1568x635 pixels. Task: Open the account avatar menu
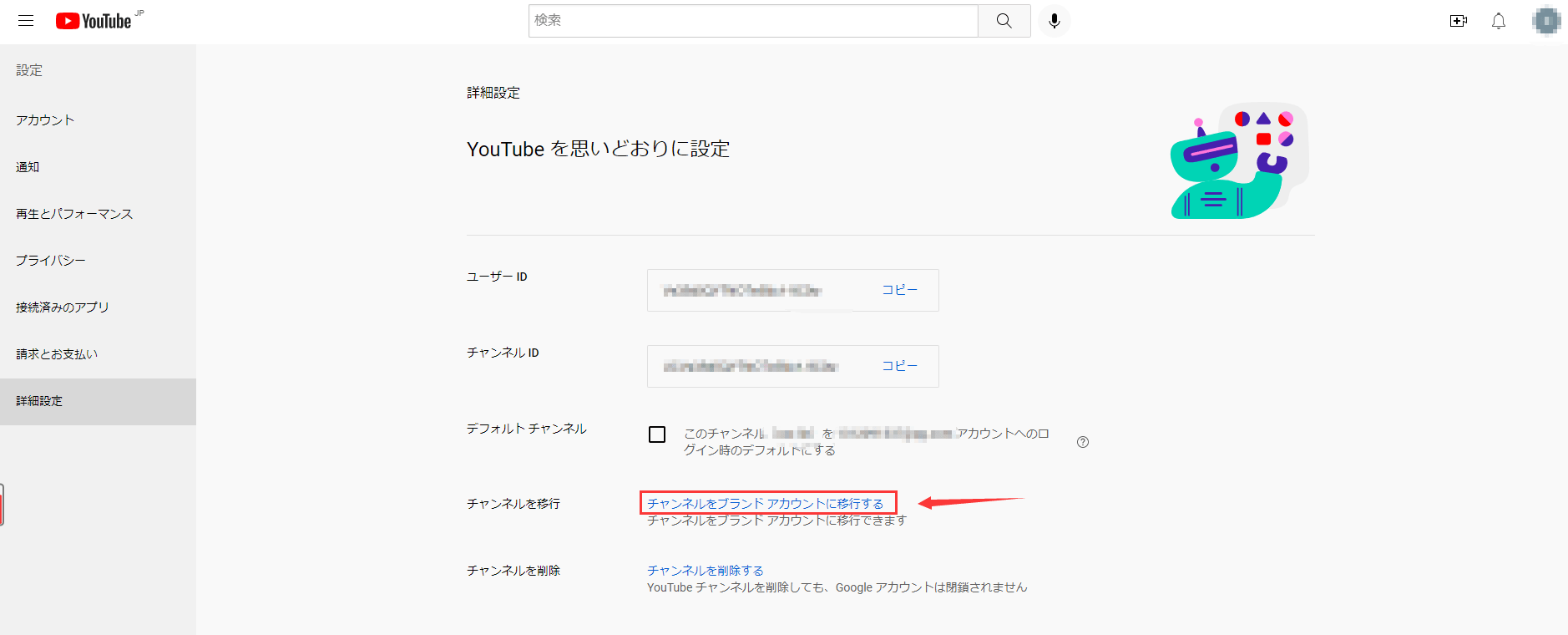(1546, 21)
